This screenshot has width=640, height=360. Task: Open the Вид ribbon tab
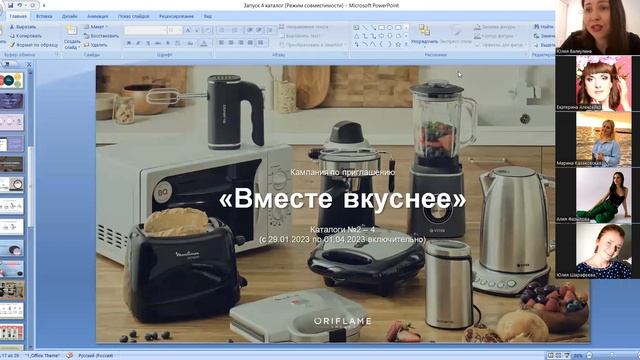(x=207, y=16)
